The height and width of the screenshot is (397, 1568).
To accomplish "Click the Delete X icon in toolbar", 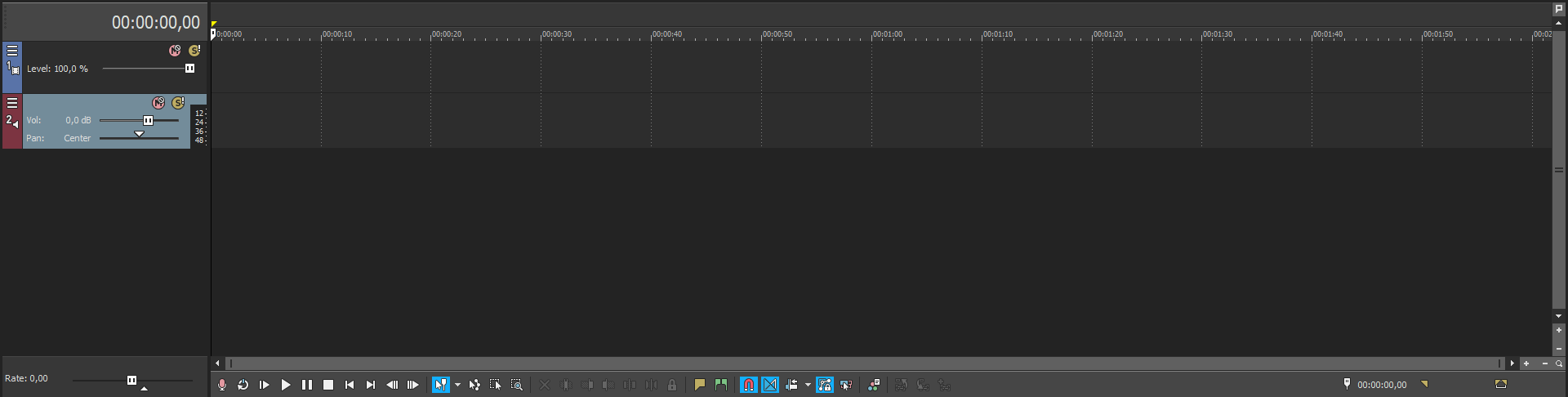I will (545, 385).
